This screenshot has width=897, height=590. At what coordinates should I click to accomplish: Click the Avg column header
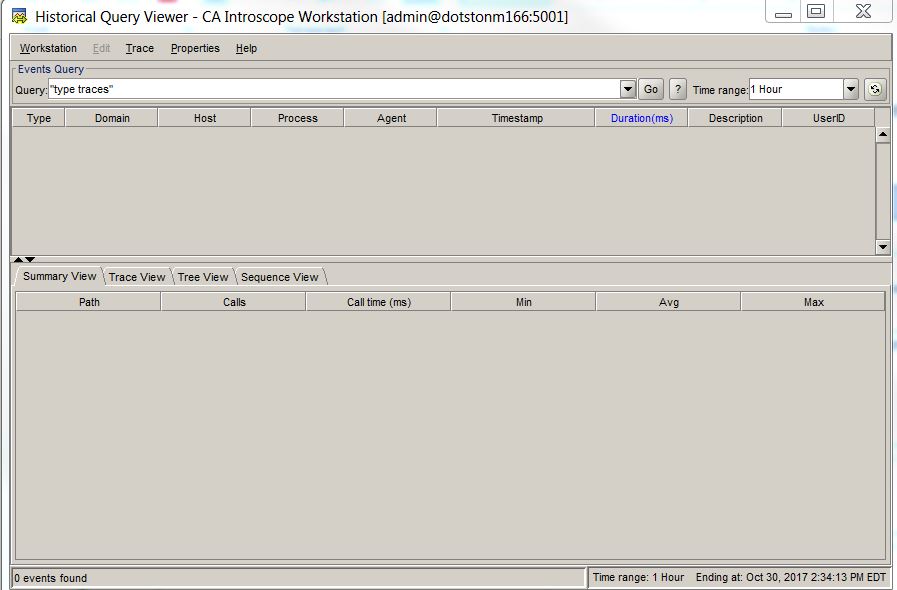point(669,302)
